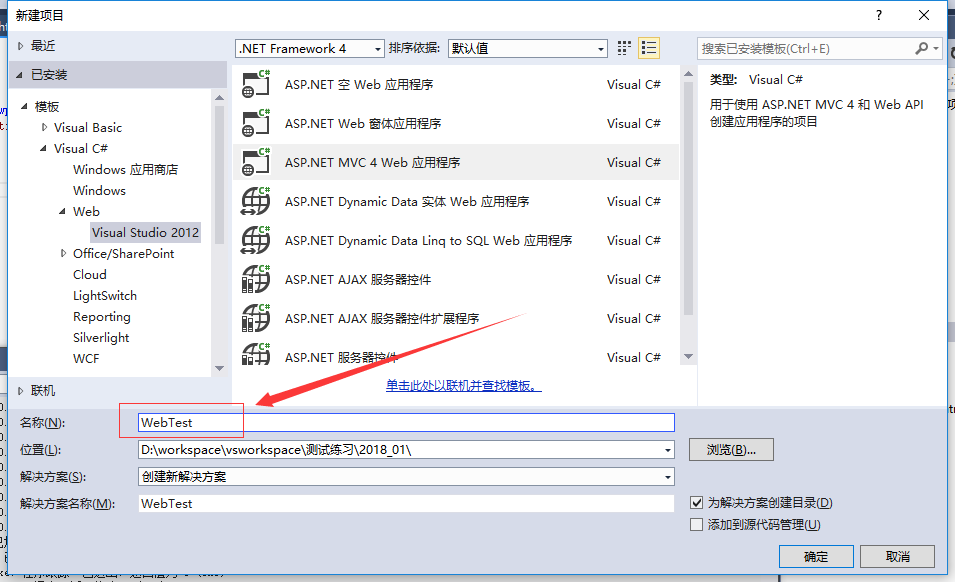Select Reporting template category
Viewport: 955px width, 582px height.
tap(102, 317)
